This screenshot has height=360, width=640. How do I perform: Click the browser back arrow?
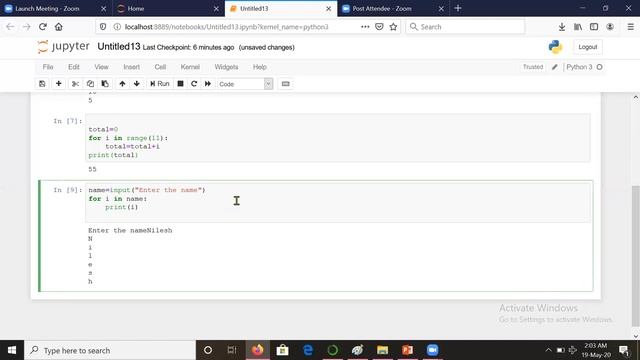pos(10,27)
